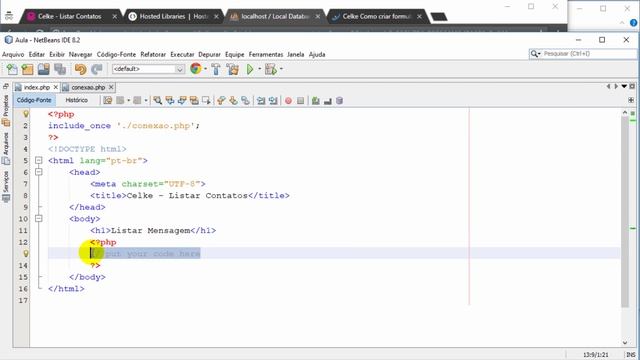Collapse the body tag fold on line 10
640x360 pixels.
(39, 219)
